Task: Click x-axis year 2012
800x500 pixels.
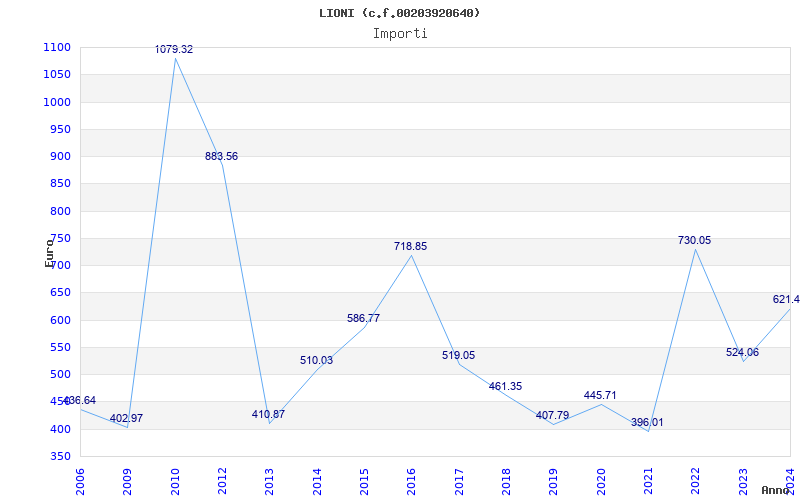Action: pos(222,482)
